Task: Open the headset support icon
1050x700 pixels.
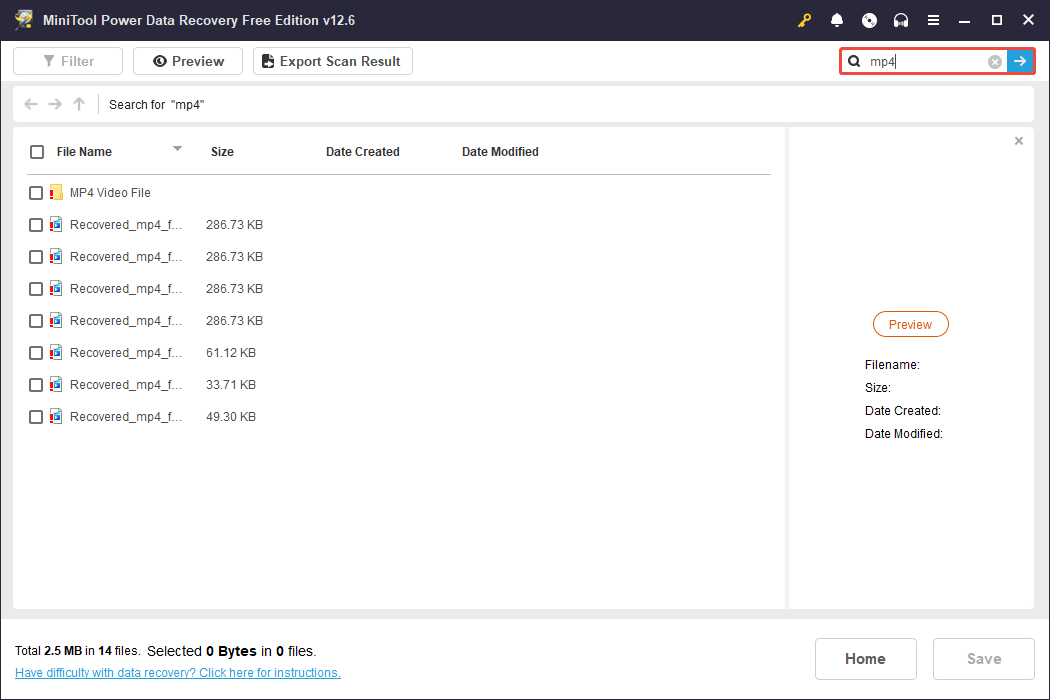Action: pos(901,20)
